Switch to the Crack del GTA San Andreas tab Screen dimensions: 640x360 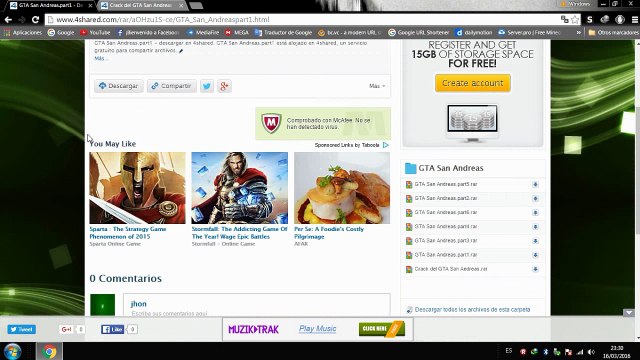(141, 5)
